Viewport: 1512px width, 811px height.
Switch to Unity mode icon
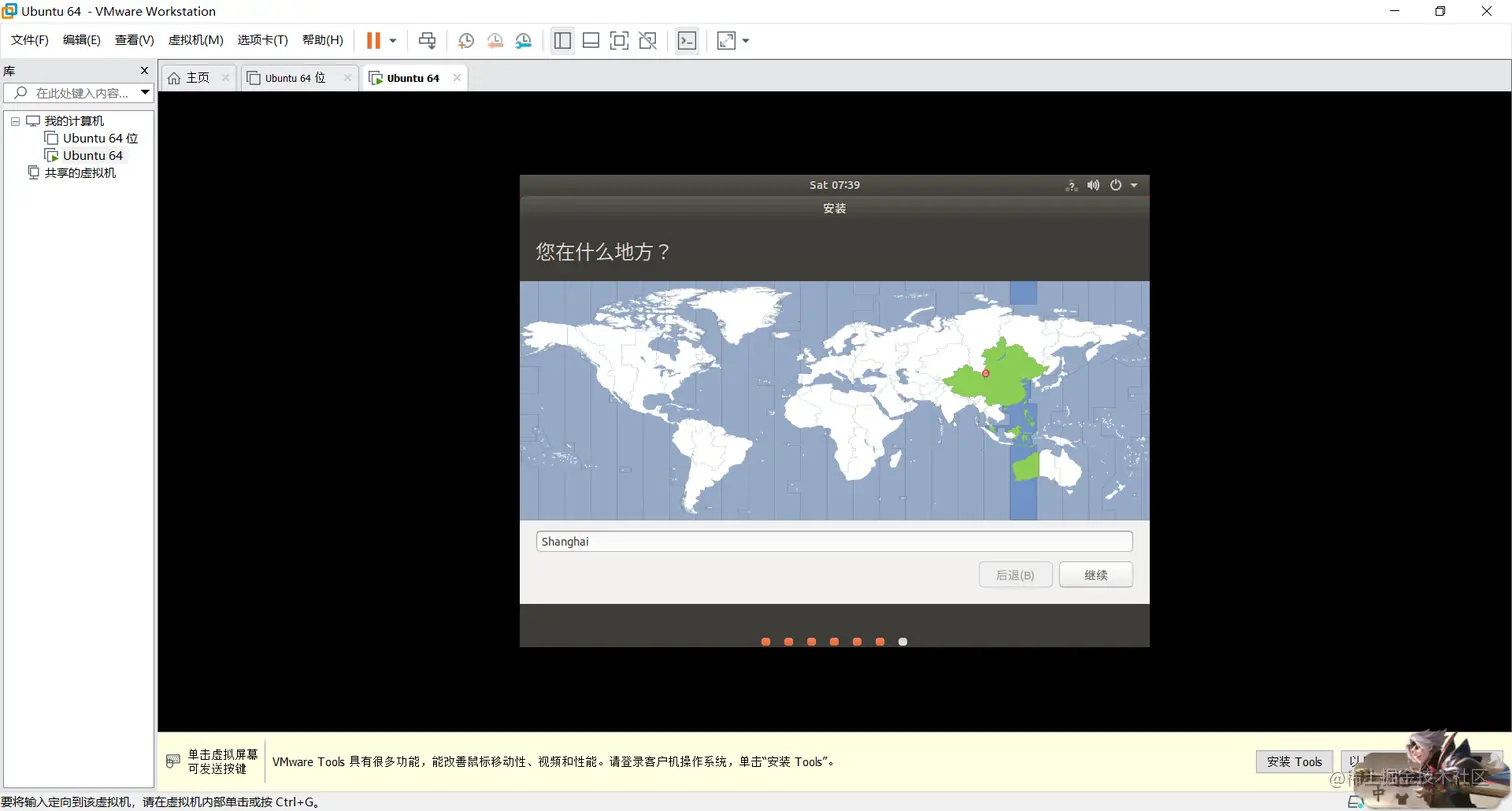(648, 40)
